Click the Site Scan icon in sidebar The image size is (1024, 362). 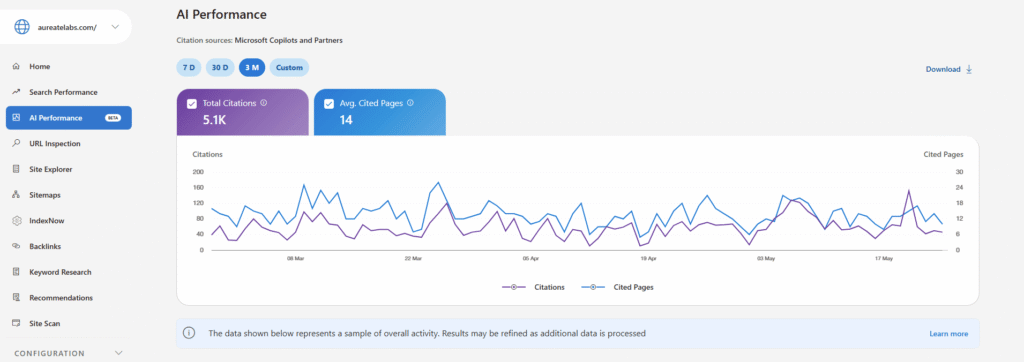point(16,323)
